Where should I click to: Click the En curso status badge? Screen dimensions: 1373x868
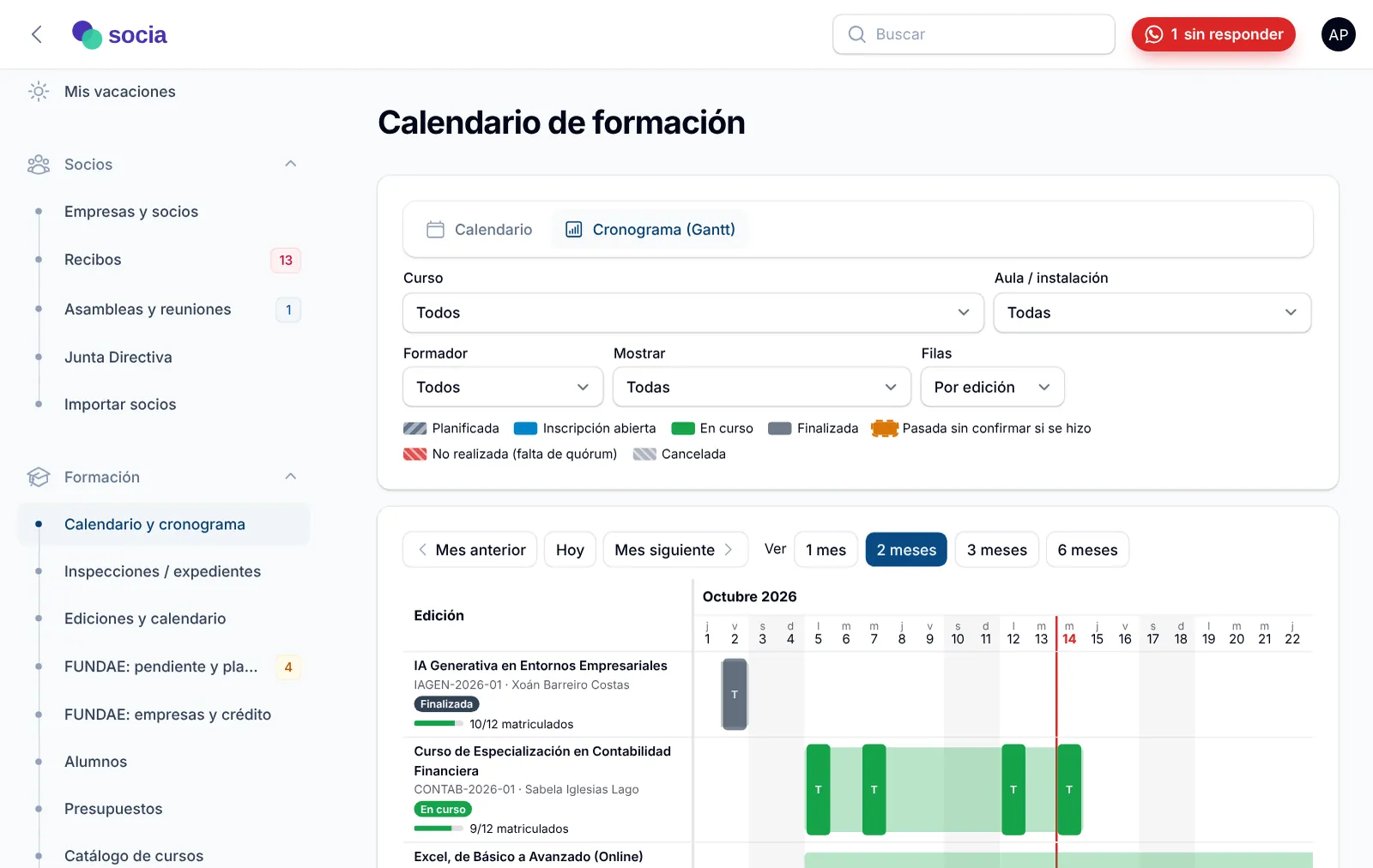(x=443, y=810)
